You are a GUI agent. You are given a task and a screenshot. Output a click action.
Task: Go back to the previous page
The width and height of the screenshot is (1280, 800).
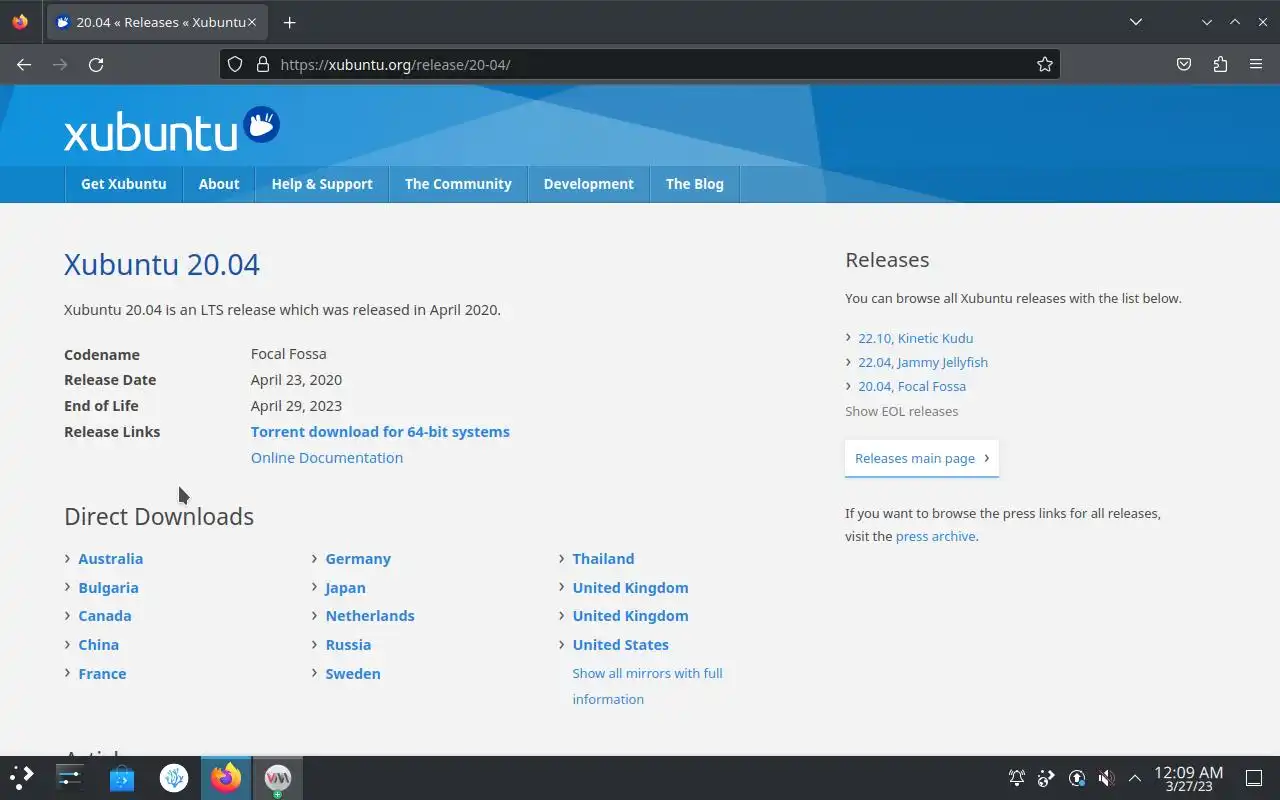click(x=24, y=64)
